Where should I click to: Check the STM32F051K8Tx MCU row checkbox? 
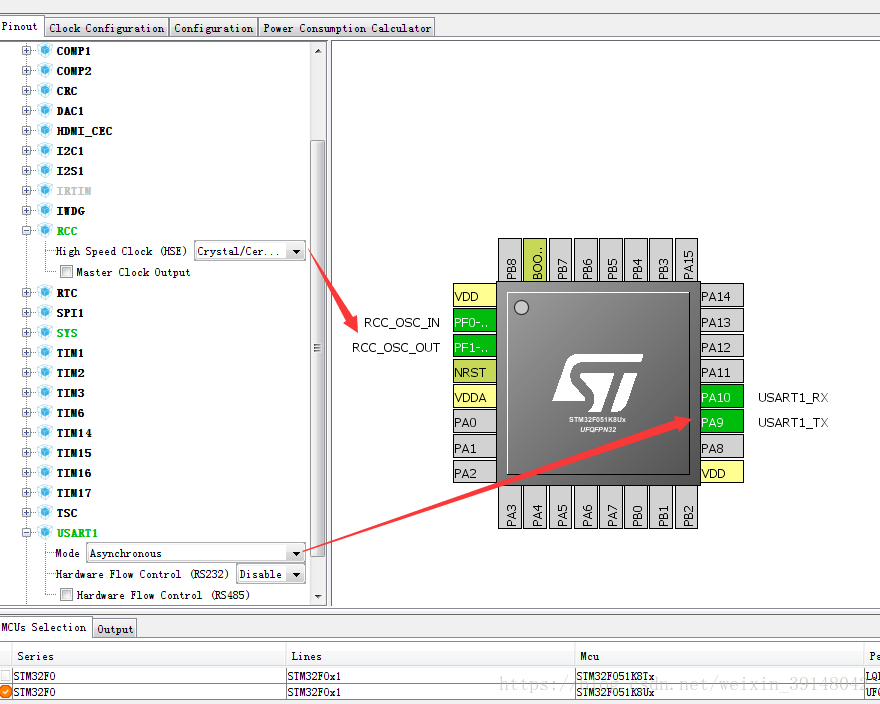click(6, 675)
